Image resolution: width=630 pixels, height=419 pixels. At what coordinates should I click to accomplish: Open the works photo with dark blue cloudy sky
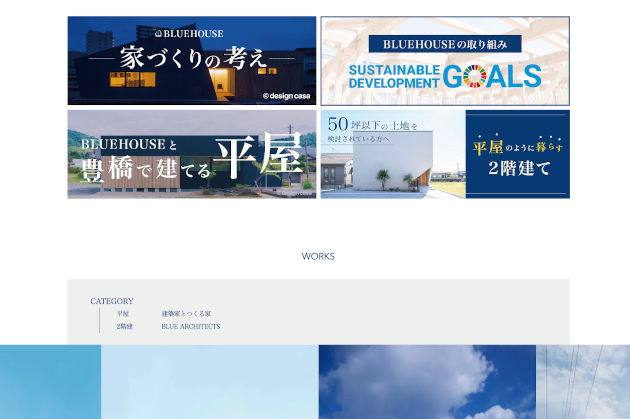(x=427, y=382)
